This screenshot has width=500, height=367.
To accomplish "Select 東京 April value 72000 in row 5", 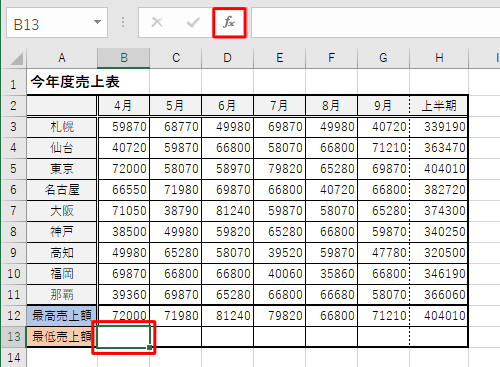I will pos(124,169).
